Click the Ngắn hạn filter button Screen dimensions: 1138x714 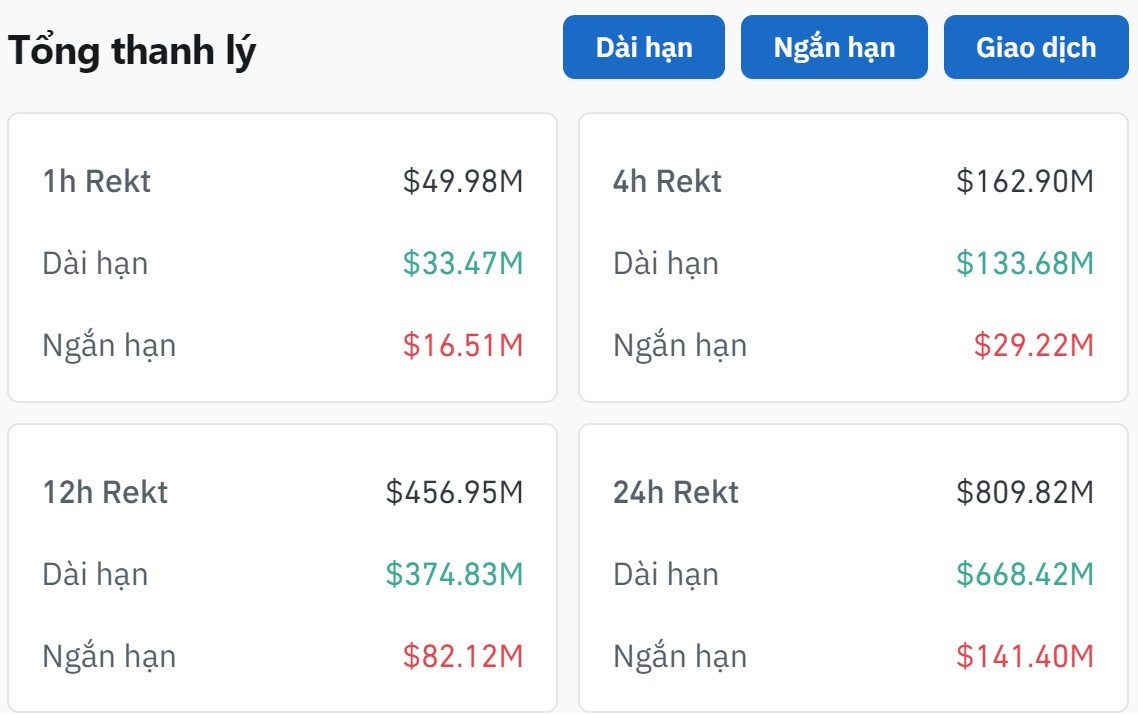click(834, 46)
